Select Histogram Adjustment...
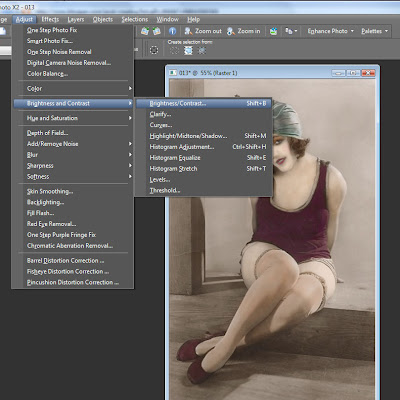Image resolution: width=400 pixels, height=400 pixels. 203,147
